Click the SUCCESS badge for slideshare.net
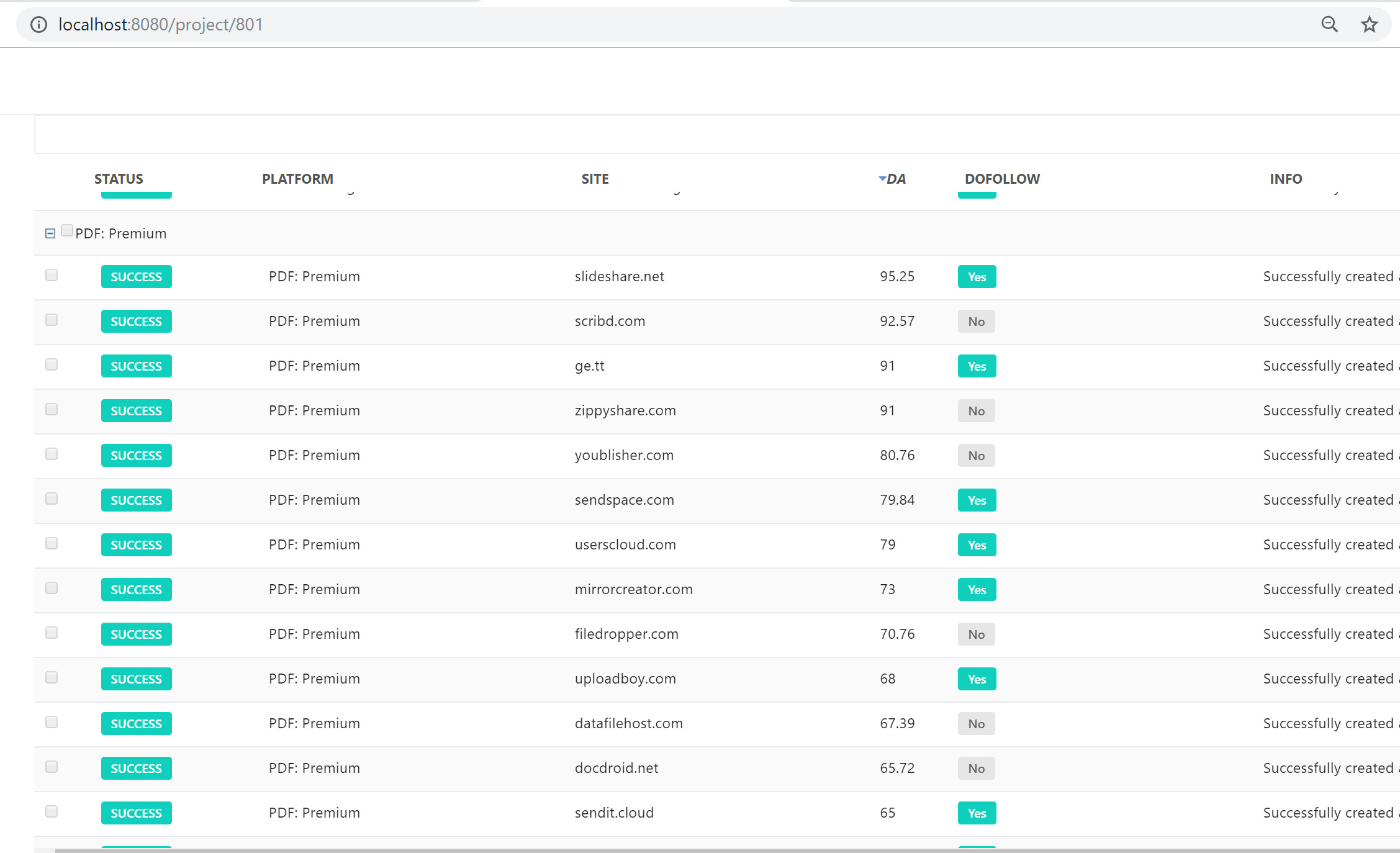The height and width of the screenshot is (853, 1400). pos(137,277)
